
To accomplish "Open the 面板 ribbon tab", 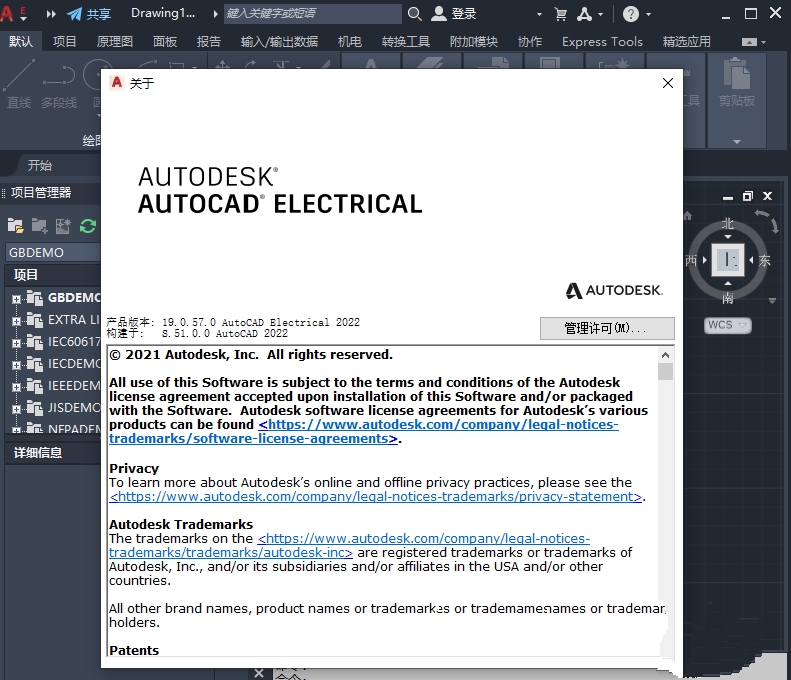I will (x=165, y=41).
